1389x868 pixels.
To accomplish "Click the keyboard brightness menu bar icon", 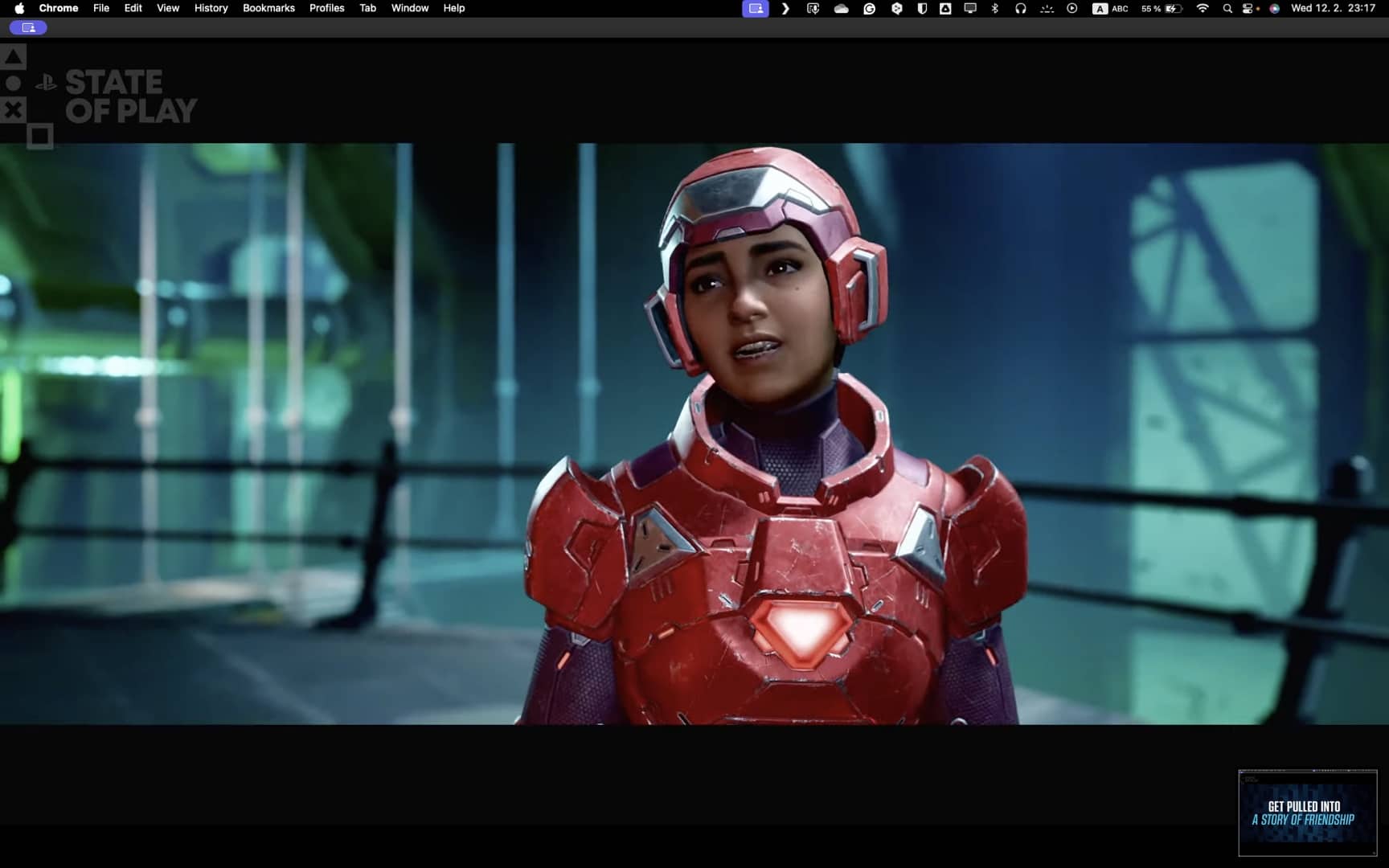I will [x=1047, y=8].
